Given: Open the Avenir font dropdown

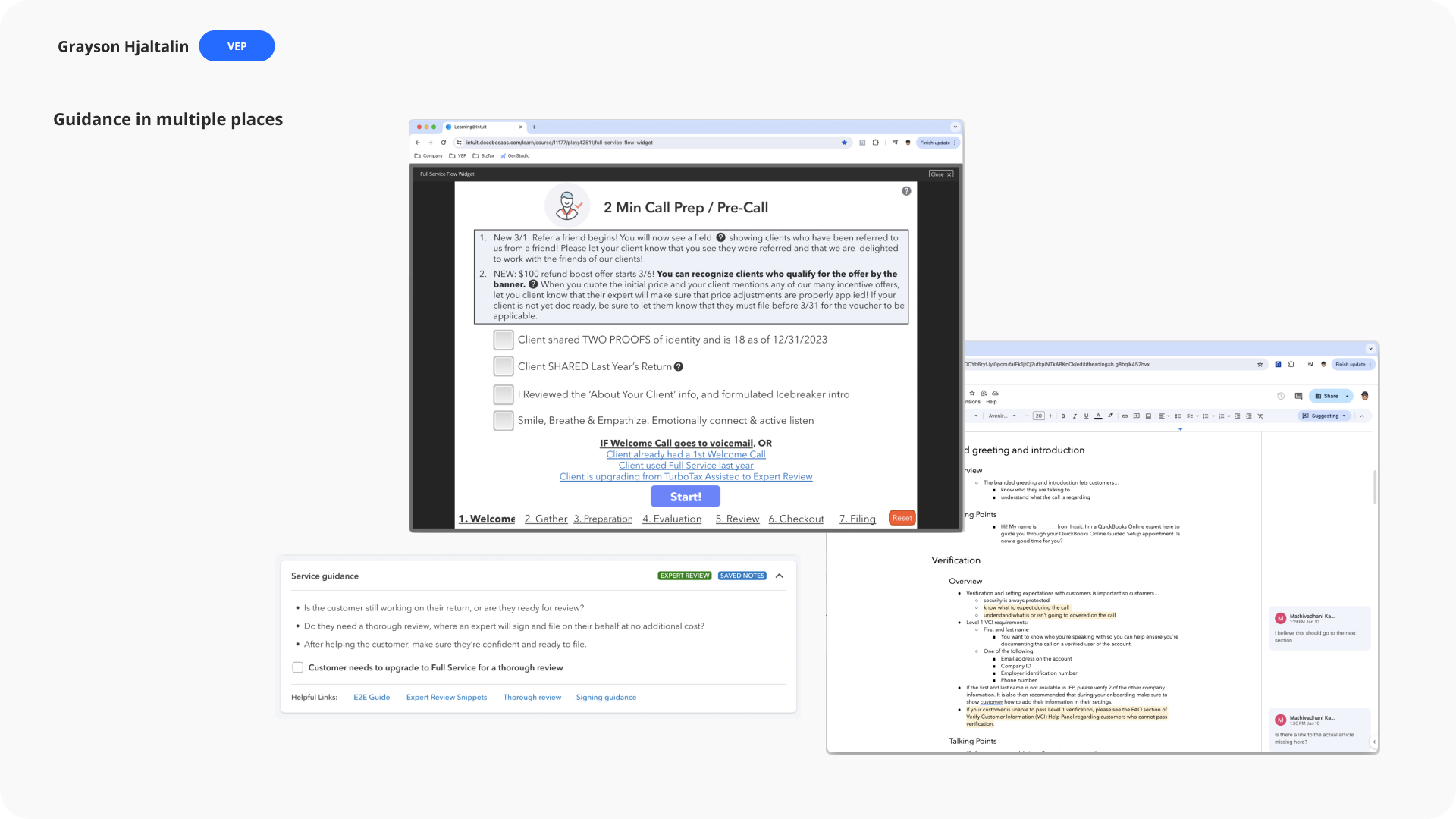Looking at the screenshot, I should 1002,416.
